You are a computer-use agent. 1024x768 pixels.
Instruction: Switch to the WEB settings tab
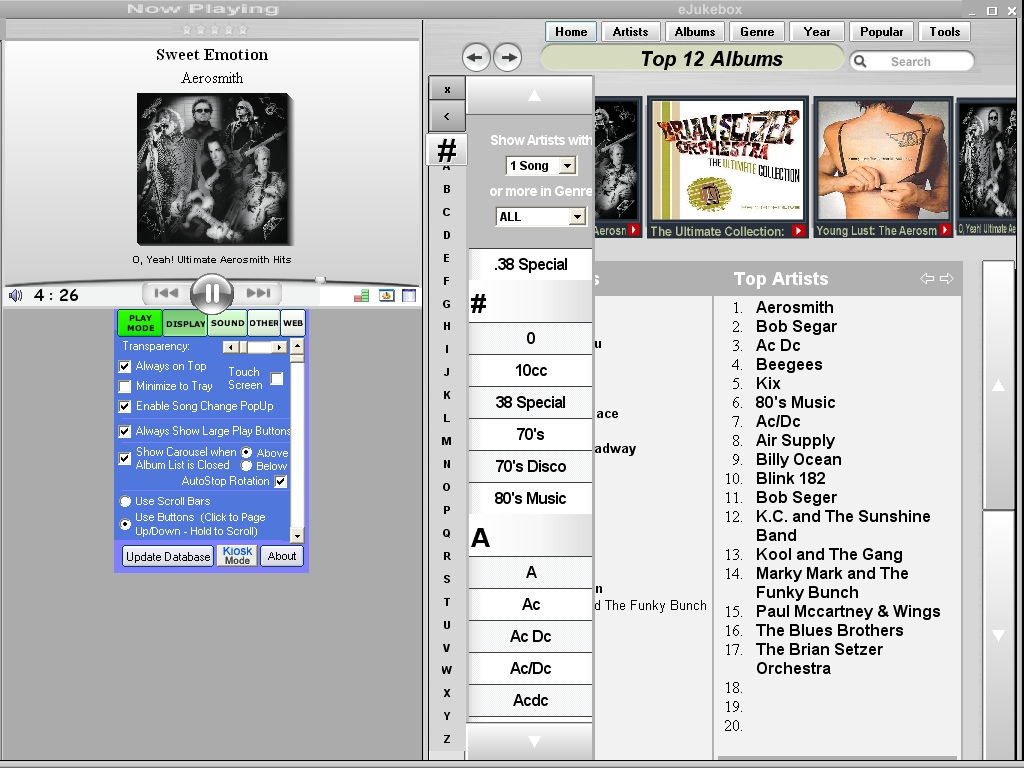[x=293, y=323]
